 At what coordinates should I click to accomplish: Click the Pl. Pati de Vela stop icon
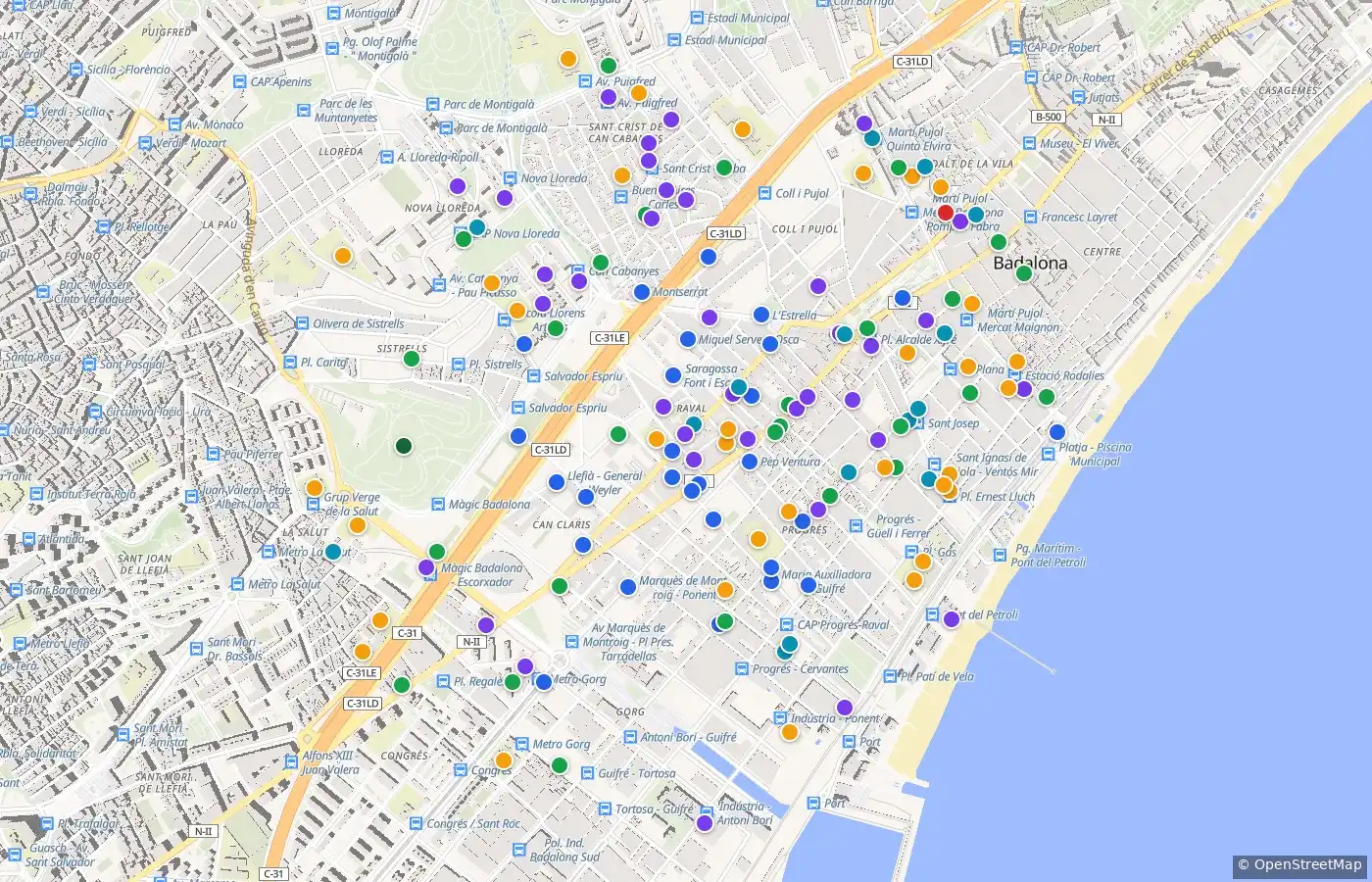890,676
